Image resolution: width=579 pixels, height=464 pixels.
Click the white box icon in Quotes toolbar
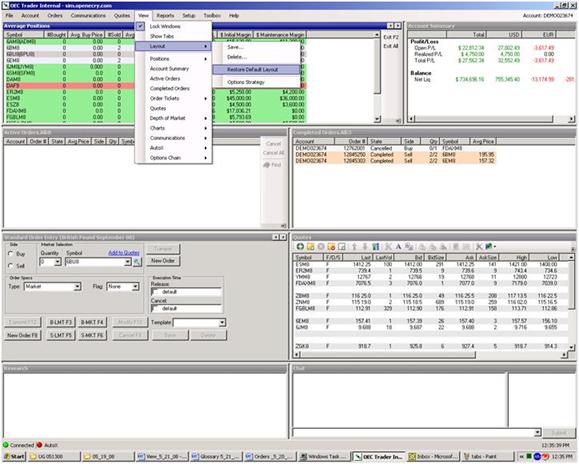tap(342, 247)
